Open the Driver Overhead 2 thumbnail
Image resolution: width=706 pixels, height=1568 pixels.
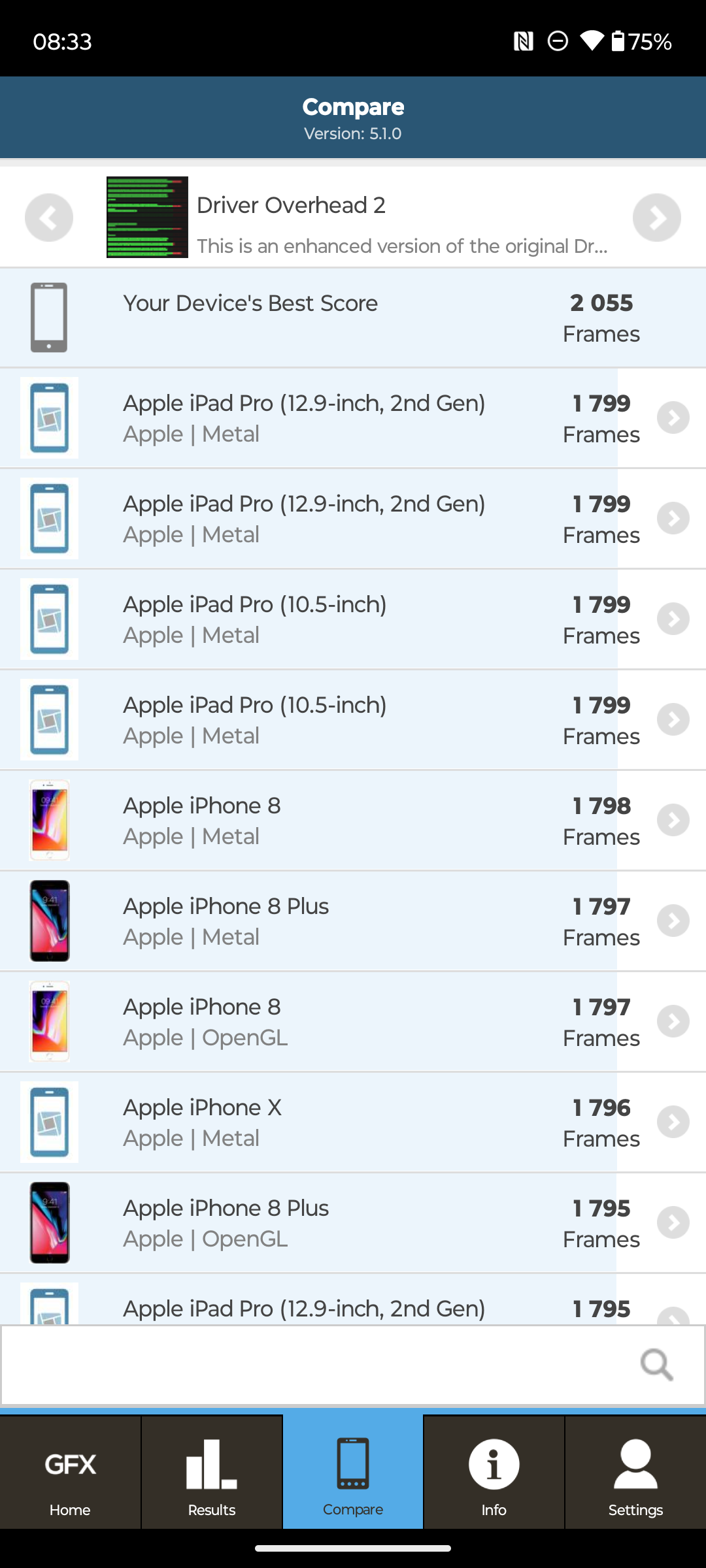click(x=147, y=218)
